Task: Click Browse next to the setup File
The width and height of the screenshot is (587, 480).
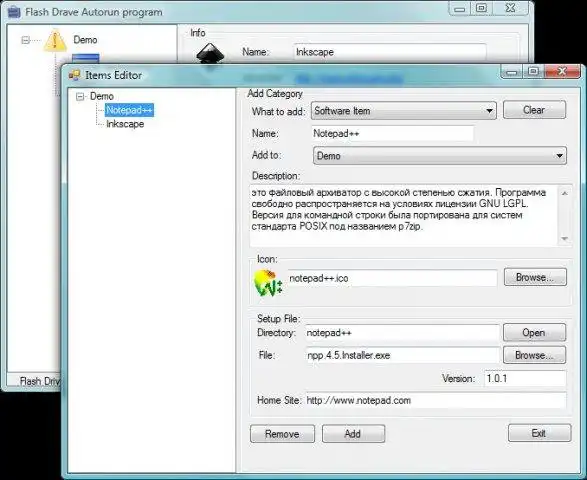Action: pos(534,355)
